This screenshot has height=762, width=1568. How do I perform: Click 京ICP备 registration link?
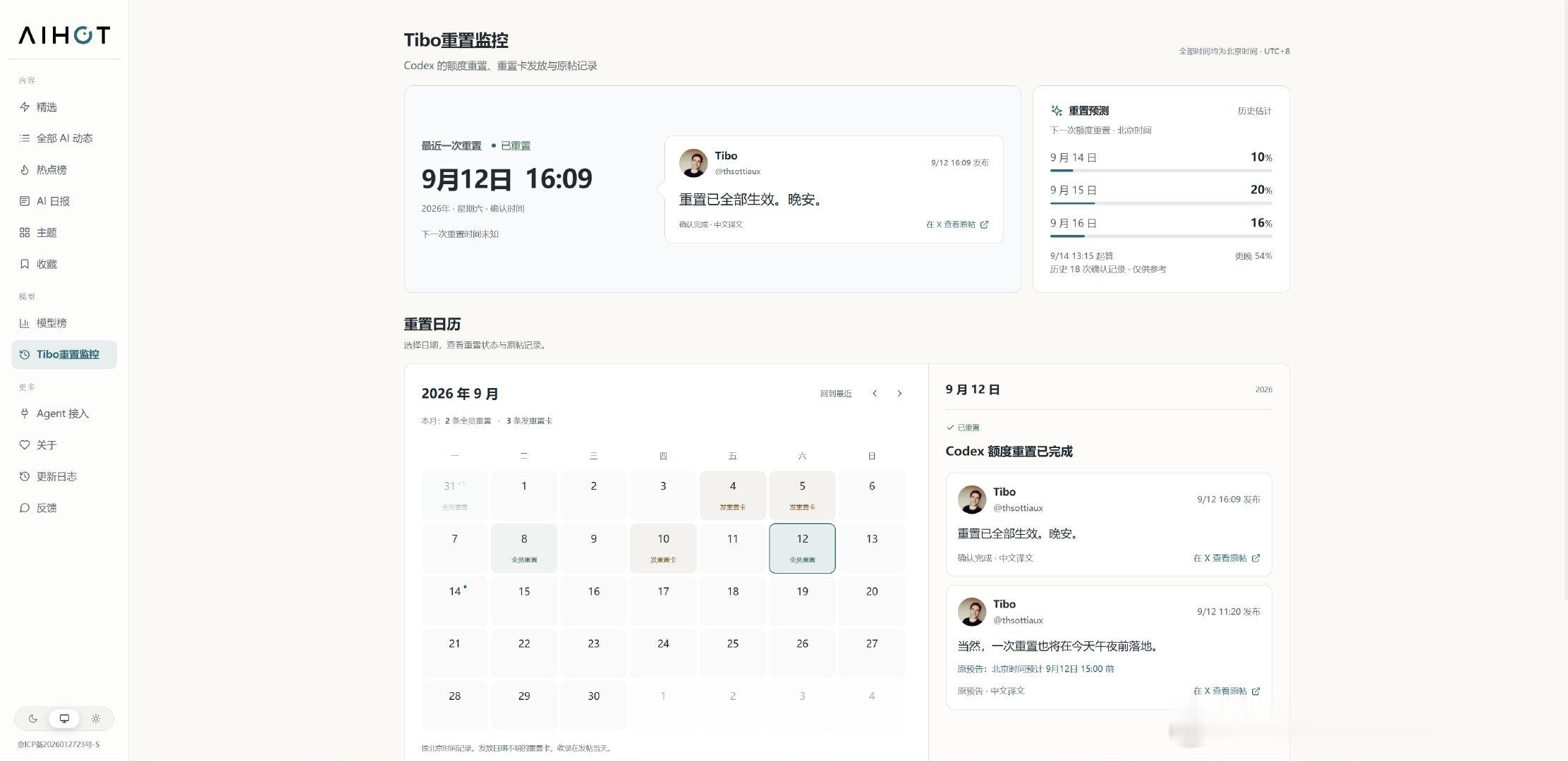pyautogui.click(x=59, y=744)
